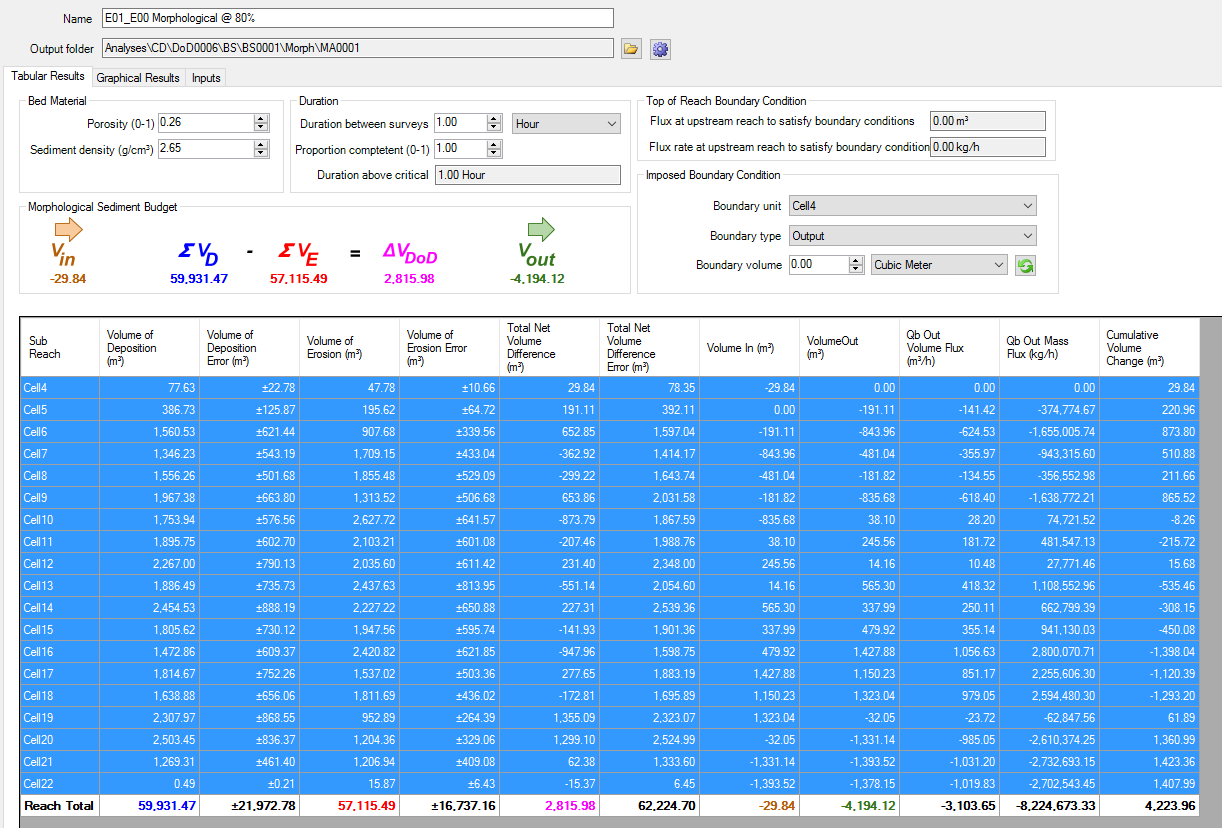Click in the Name text field

357,18
